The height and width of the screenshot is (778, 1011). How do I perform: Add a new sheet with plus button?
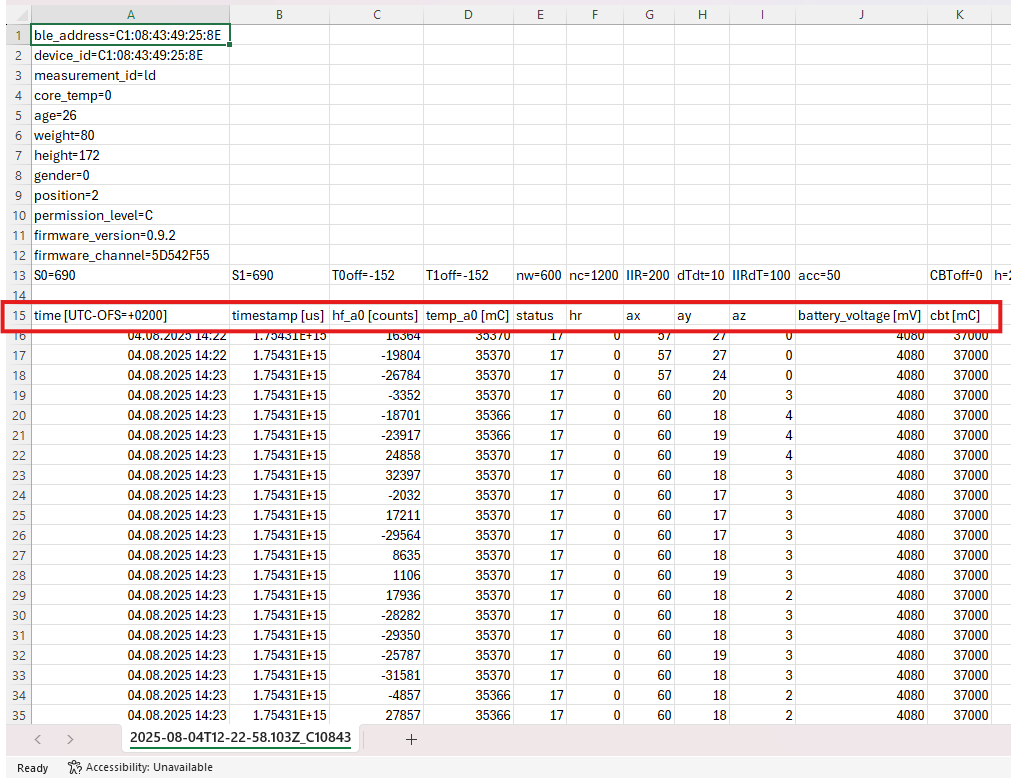[x=411, y=739]
